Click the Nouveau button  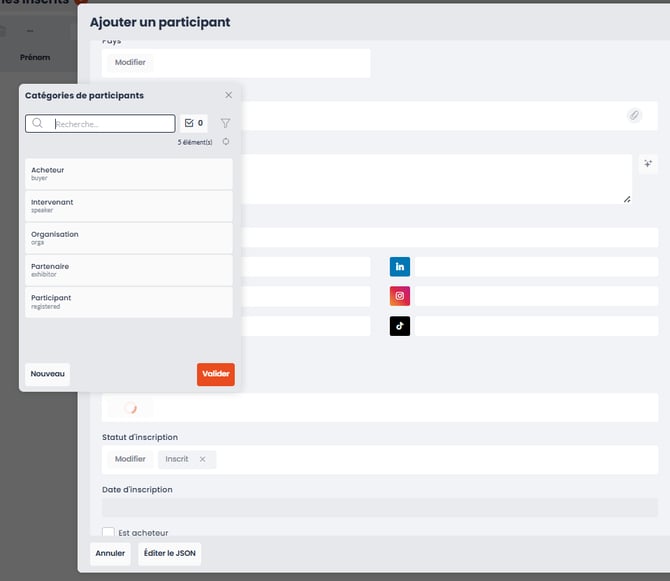point(47,374)
